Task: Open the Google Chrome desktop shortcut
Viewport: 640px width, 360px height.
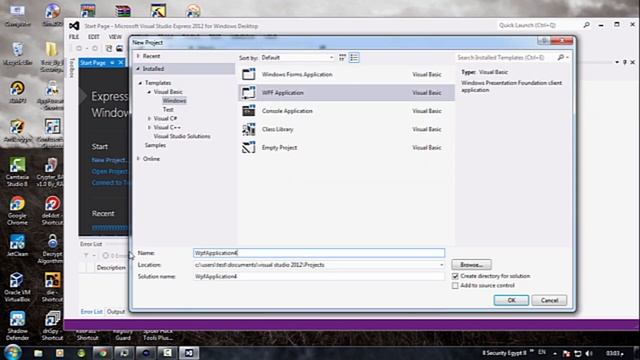Action: [x=17, y=211]
